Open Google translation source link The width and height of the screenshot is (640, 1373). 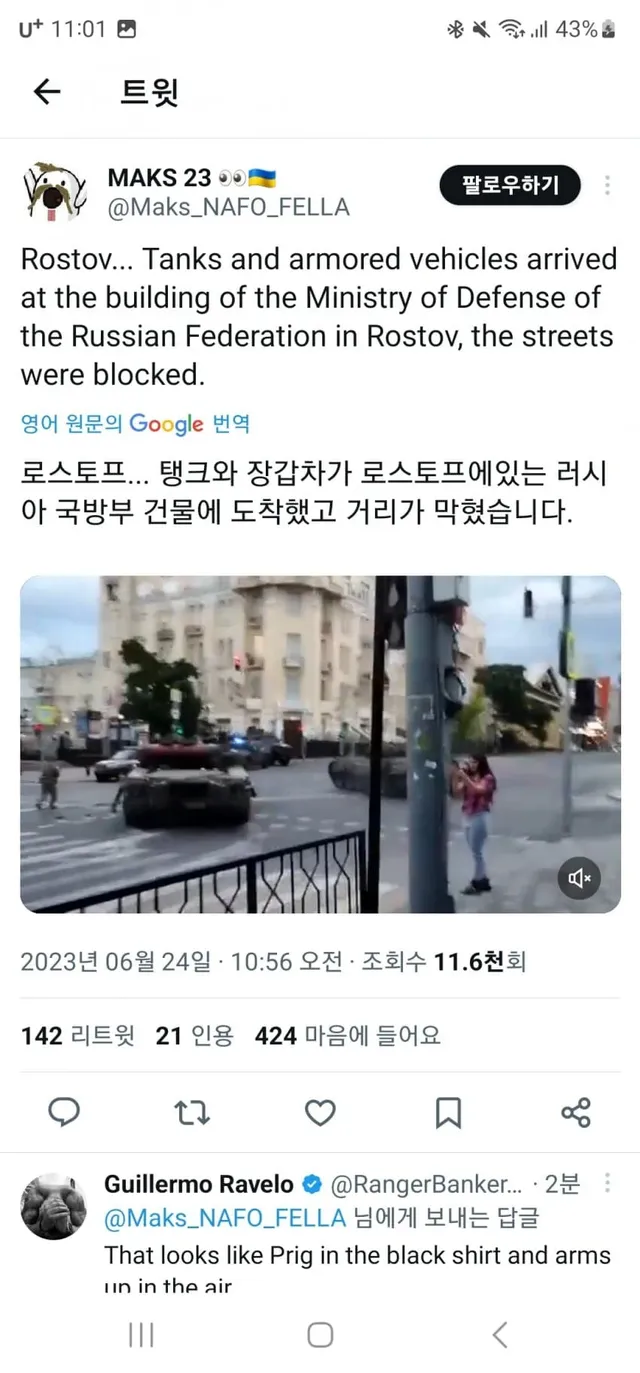click(135, 424)
